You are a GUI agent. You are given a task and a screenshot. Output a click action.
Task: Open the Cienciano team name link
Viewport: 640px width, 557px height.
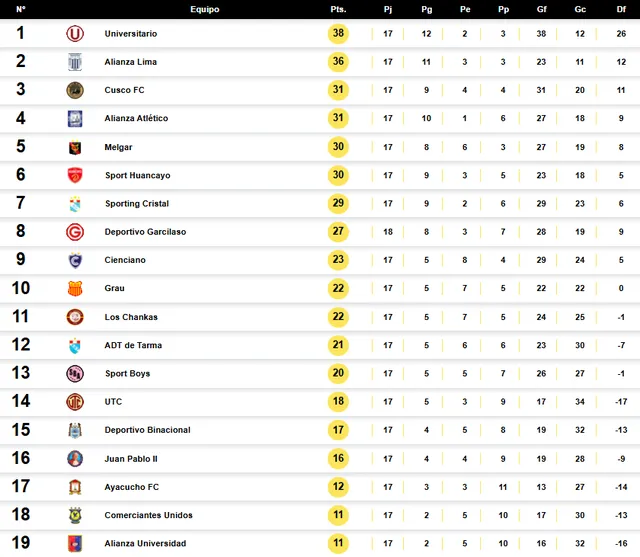point(125,260)
